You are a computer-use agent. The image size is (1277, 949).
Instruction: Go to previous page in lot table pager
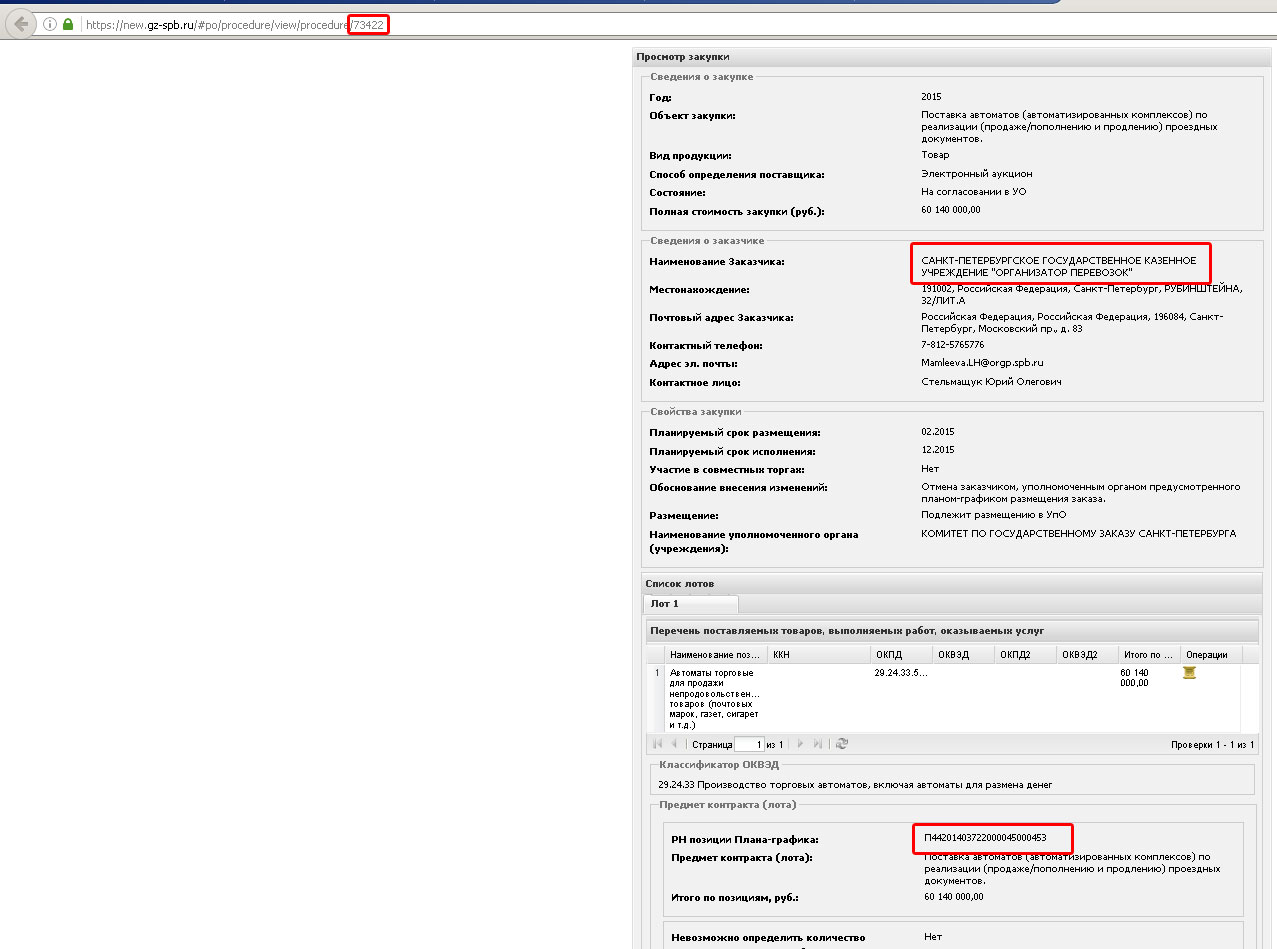point(674,744)
